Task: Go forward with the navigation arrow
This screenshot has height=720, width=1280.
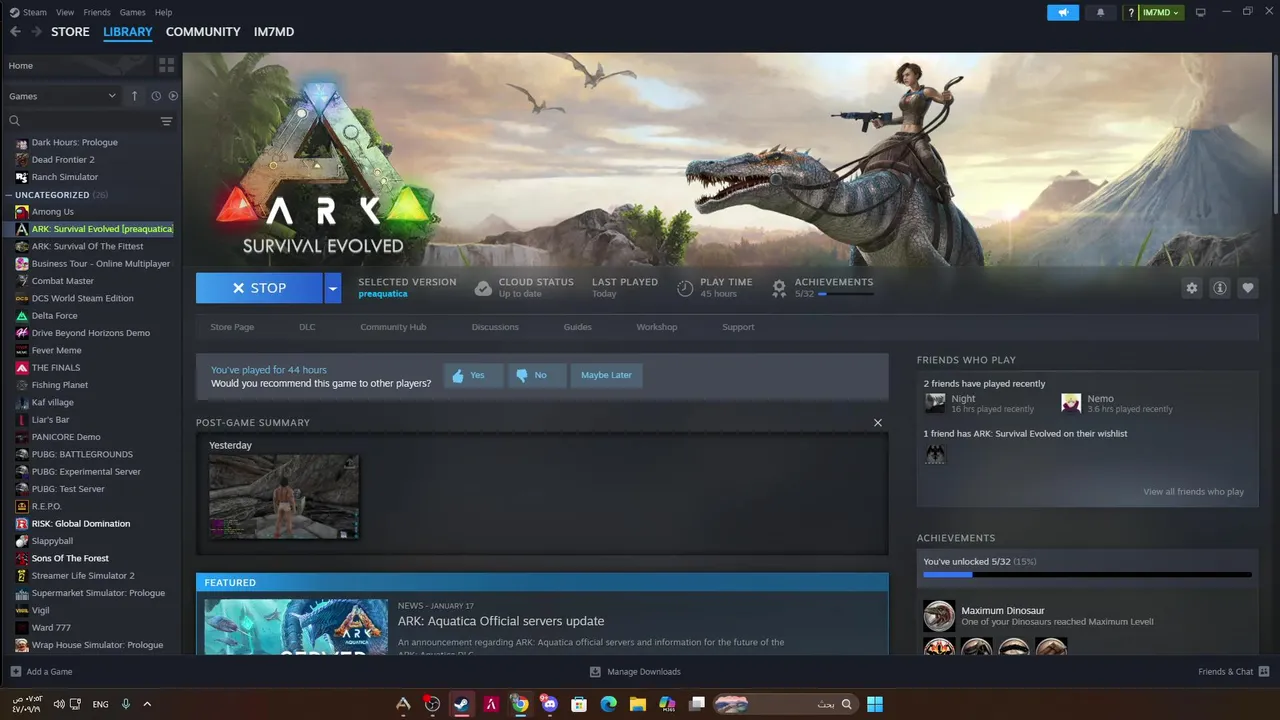Action: point(37,32)
